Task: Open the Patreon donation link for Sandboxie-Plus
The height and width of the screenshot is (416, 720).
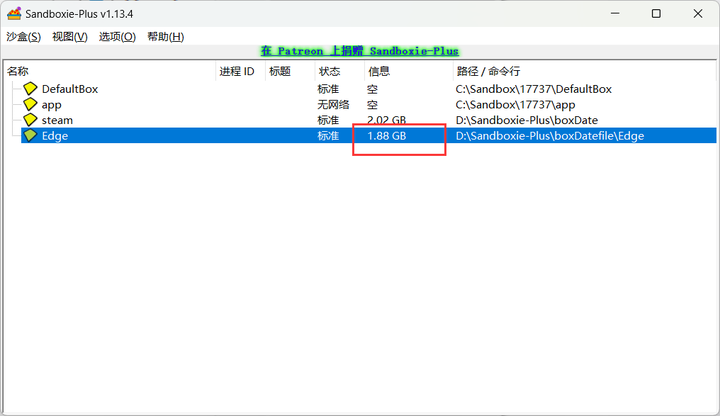Action: (x=360, y=51)
